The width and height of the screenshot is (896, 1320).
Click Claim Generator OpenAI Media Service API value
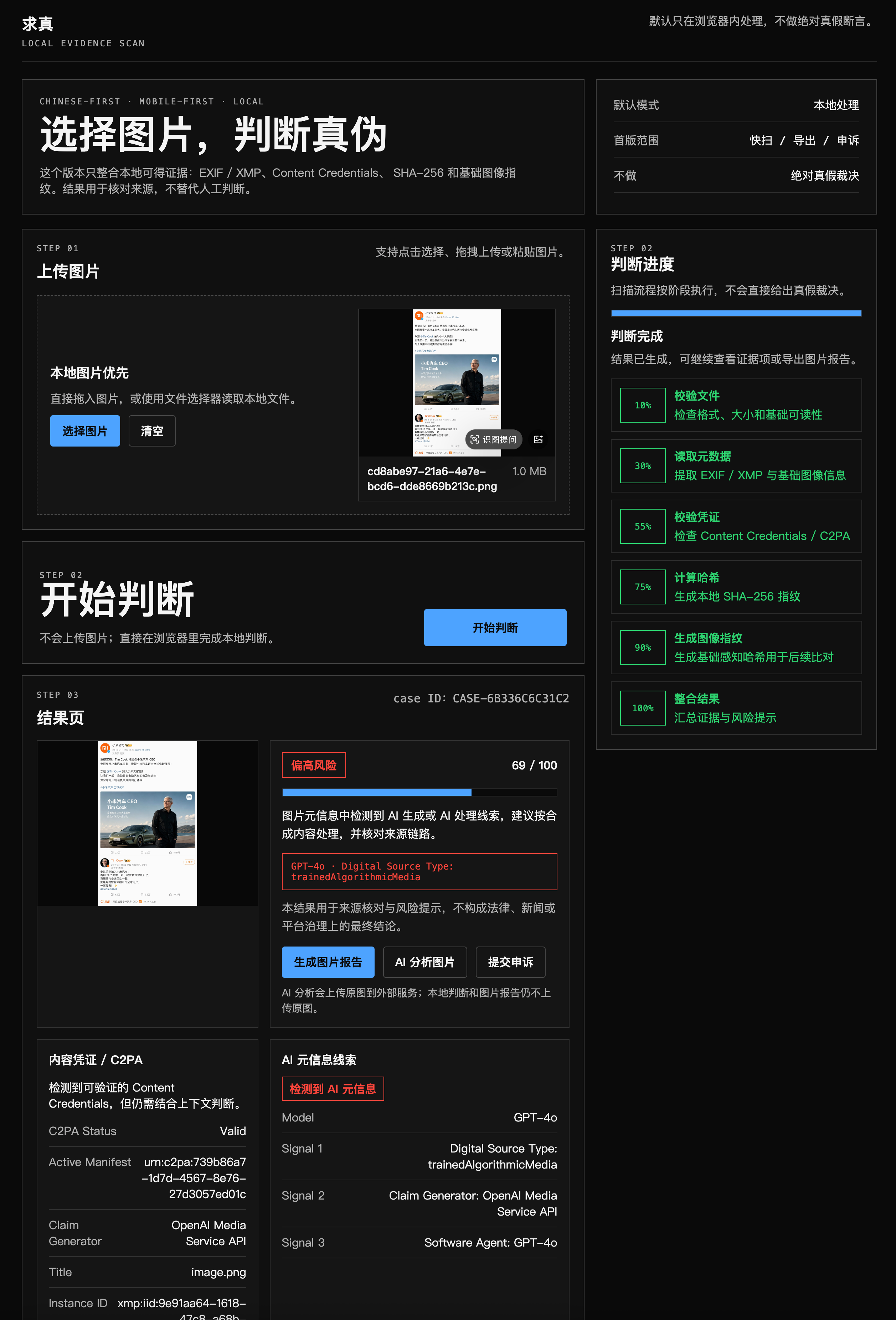point(208,1233)
